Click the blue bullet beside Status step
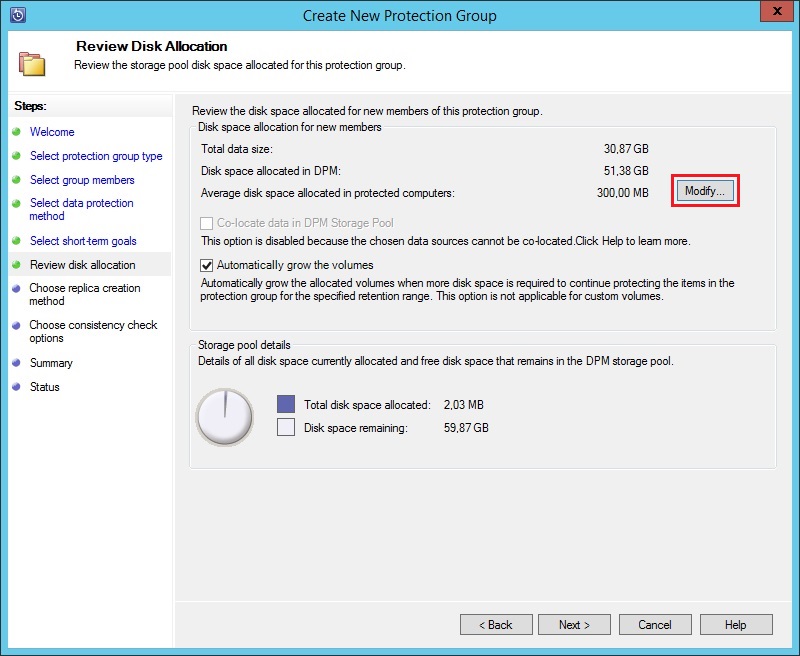 click(16, 387)
